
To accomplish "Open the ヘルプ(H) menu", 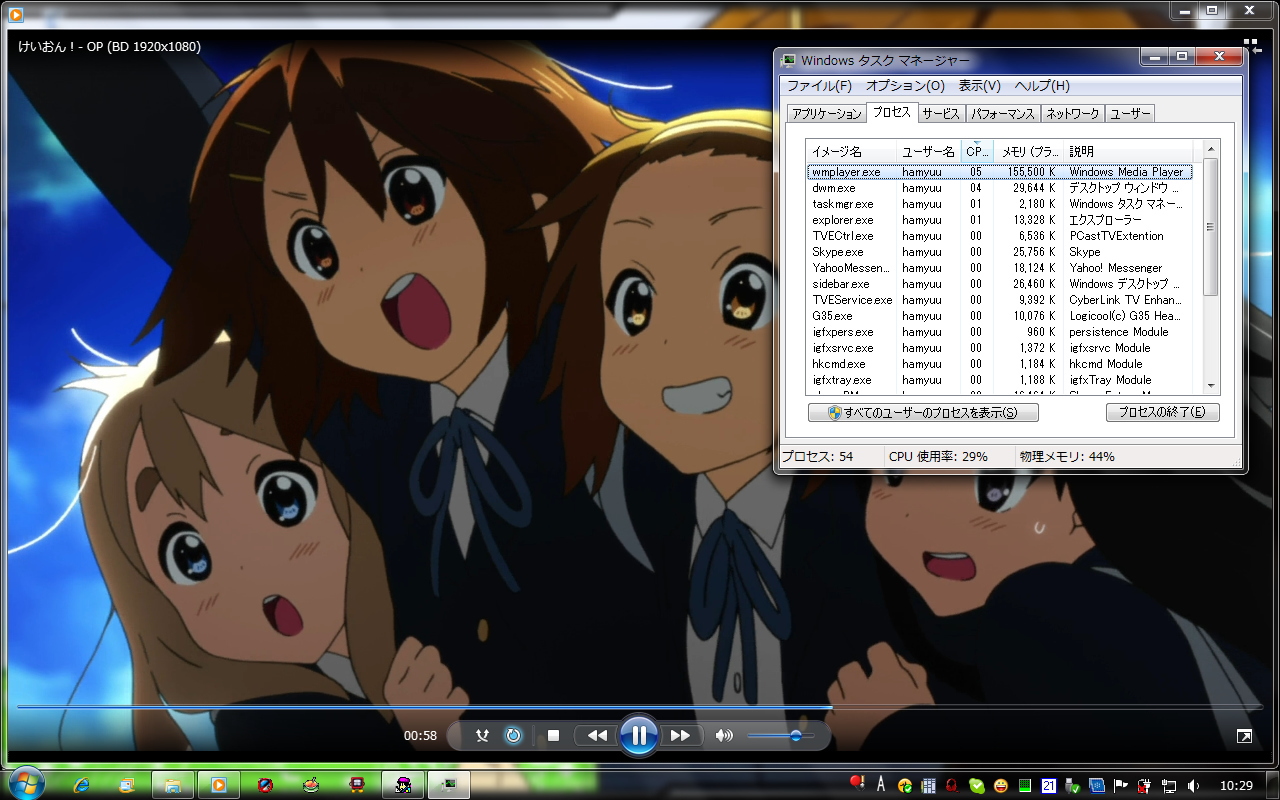I will (1042, 86).
